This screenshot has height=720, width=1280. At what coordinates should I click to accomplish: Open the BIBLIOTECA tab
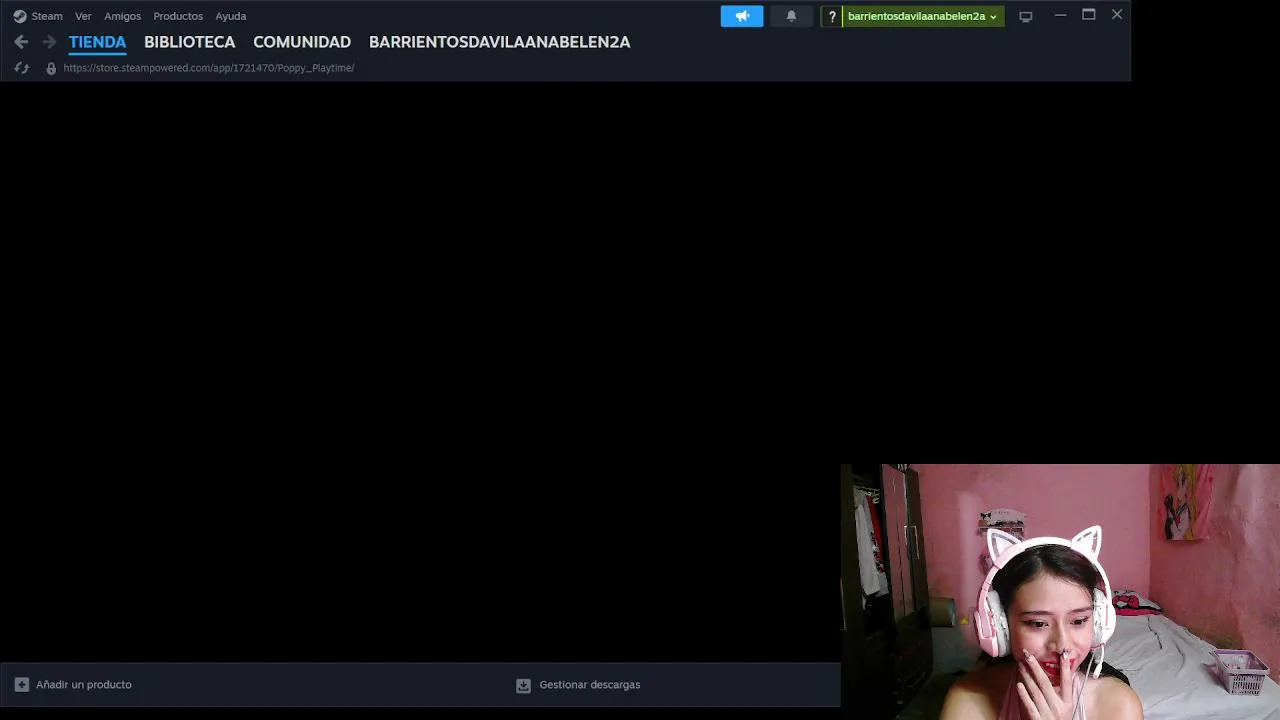190,42
